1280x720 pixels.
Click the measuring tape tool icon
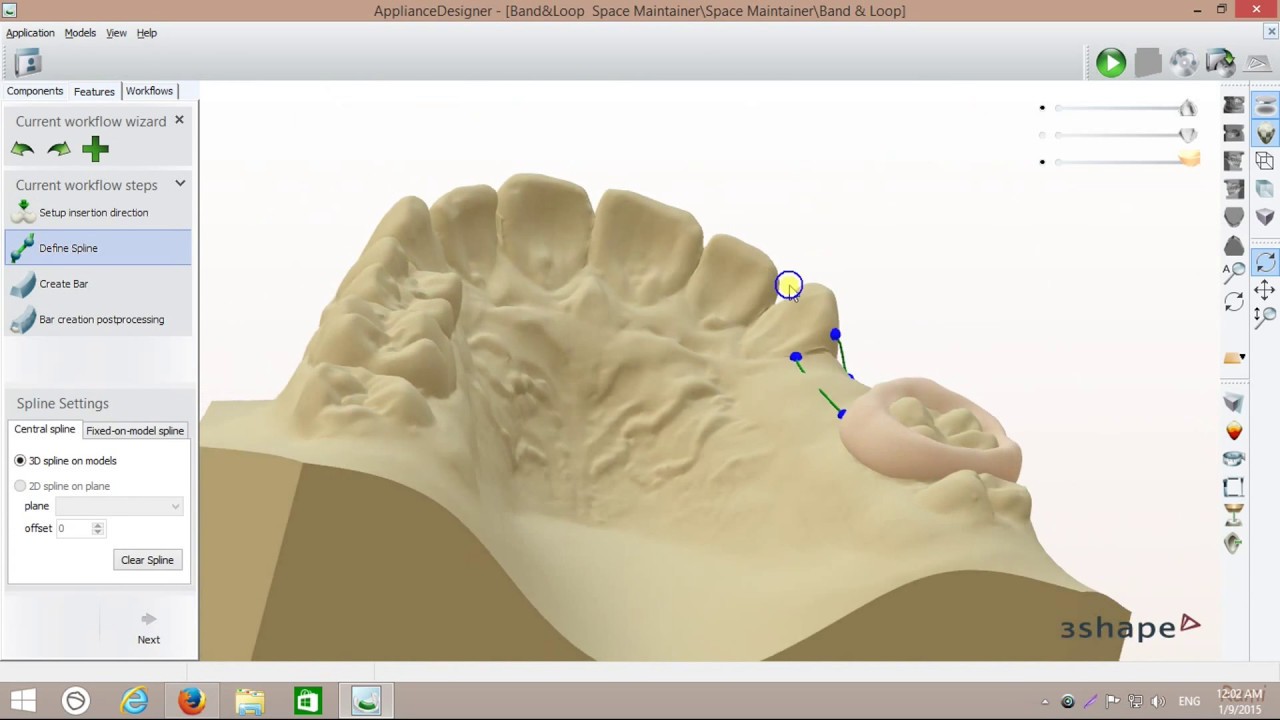coord(1234,459)
